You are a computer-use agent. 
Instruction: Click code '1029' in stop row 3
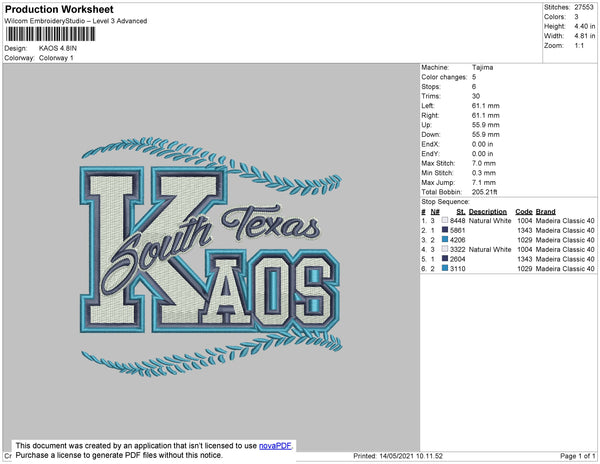[x=525, y=240]
